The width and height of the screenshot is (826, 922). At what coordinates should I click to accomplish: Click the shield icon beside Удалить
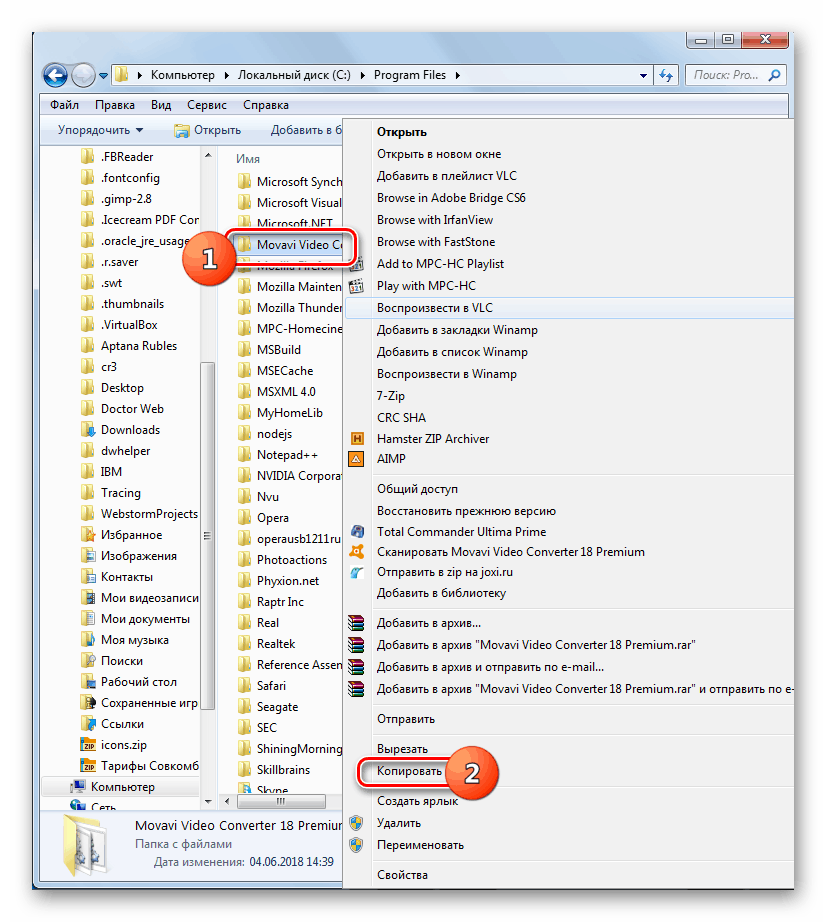(x=356, y=823)
